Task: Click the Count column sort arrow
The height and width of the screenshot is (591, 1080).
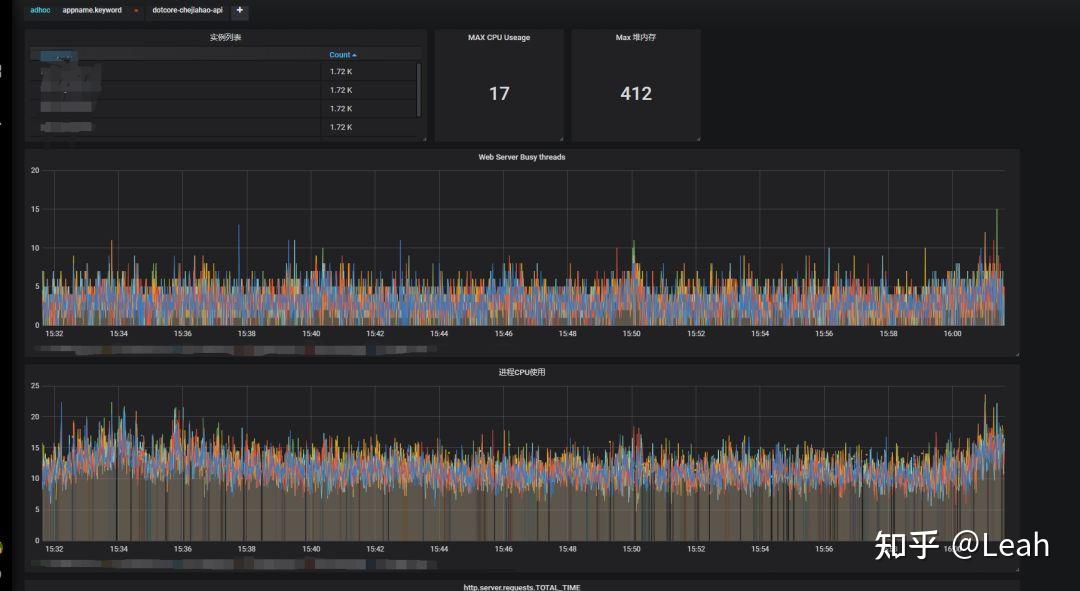Action: [x=354, y=55]
